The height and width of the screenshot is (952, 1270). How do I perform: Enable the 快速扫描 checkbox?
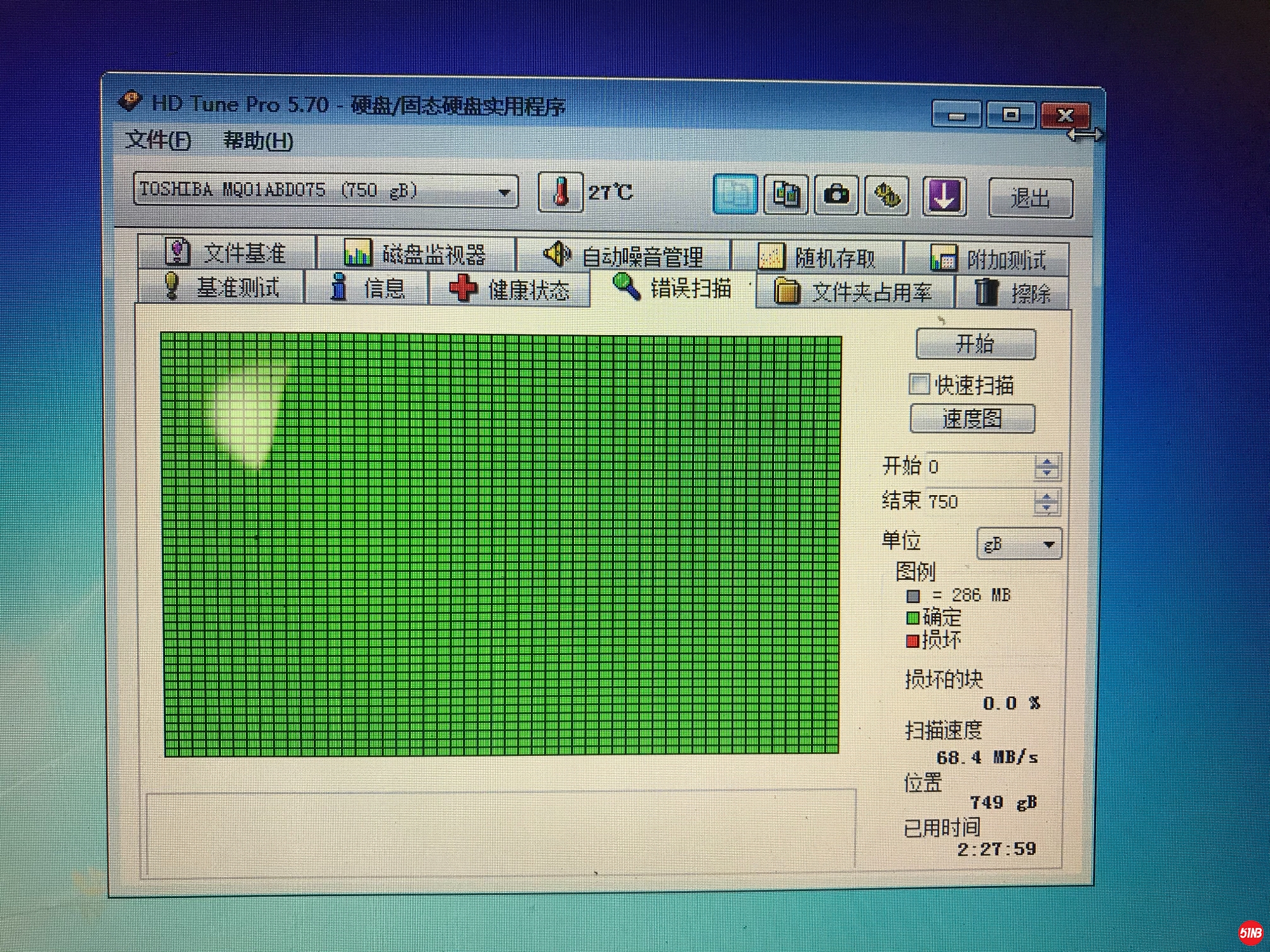(x=918, y=384)
